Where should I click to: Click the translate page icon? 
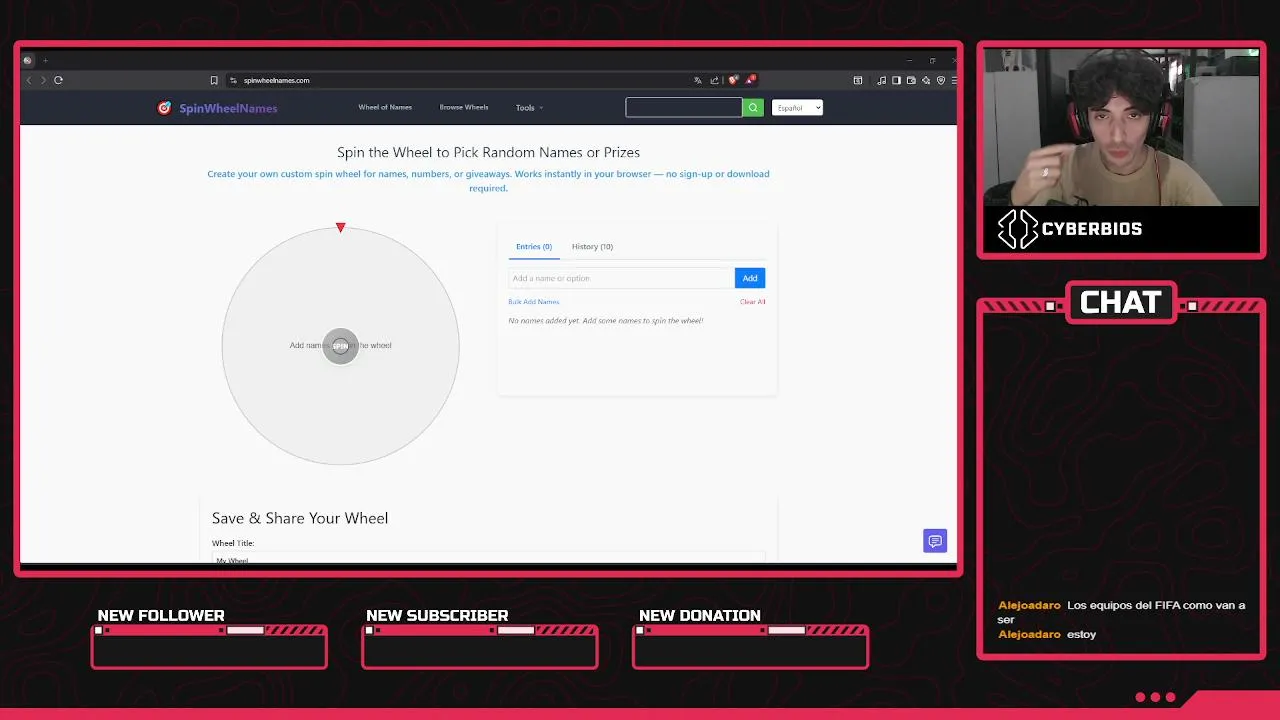pos(698,80)
